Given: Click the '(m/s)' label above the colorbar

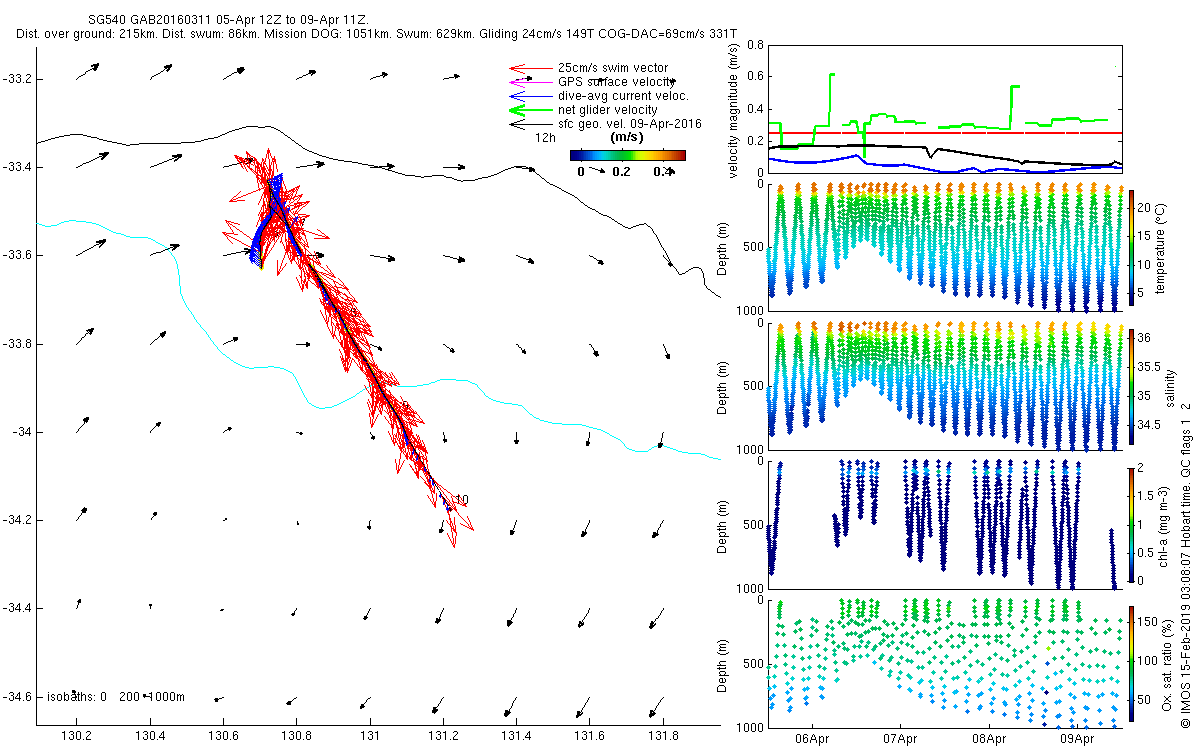Looking at the screenshot, I should pyautogui.click(x=626, y=137).
